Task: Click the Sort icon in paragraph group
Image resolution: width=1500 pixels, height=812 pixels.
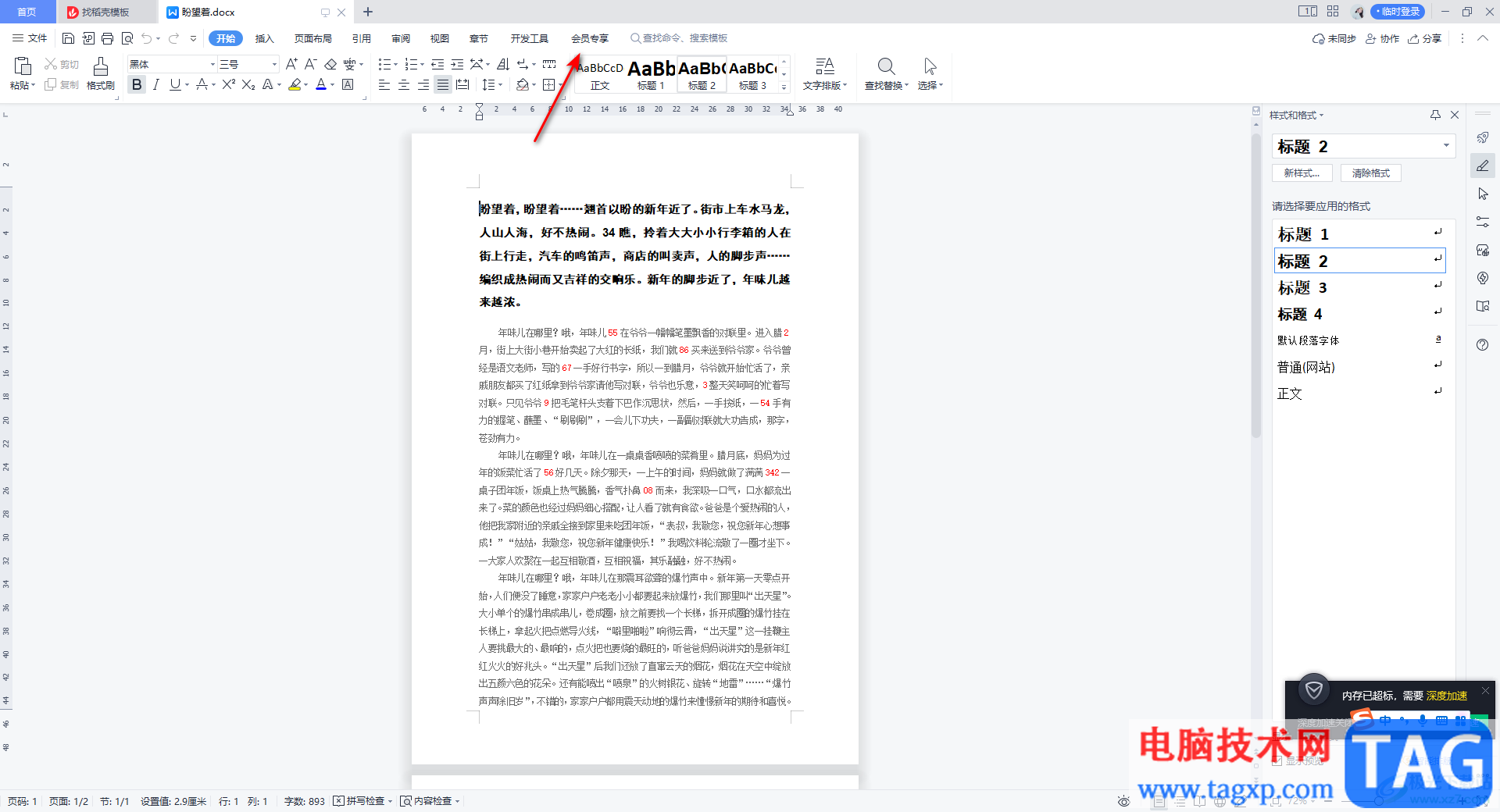Action: tap(503, 64)
